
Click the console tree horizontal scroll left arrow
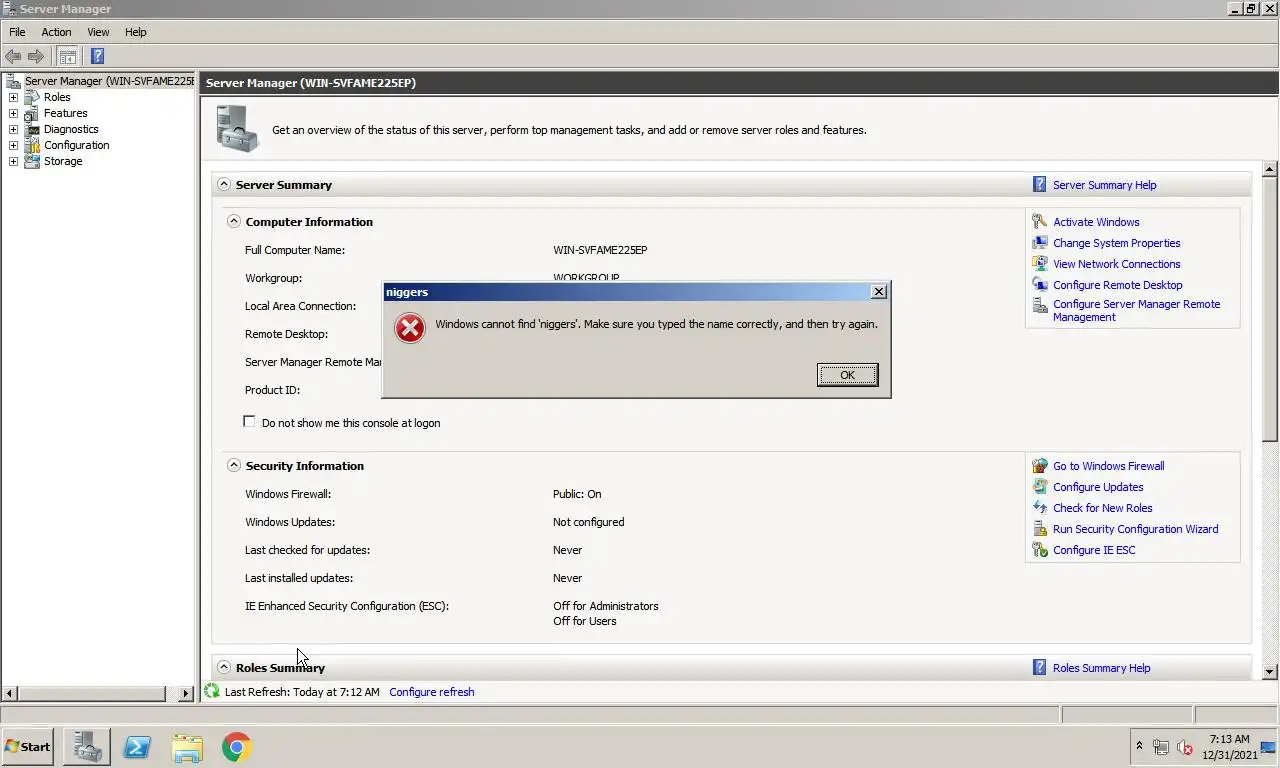[x=10, y=693]
